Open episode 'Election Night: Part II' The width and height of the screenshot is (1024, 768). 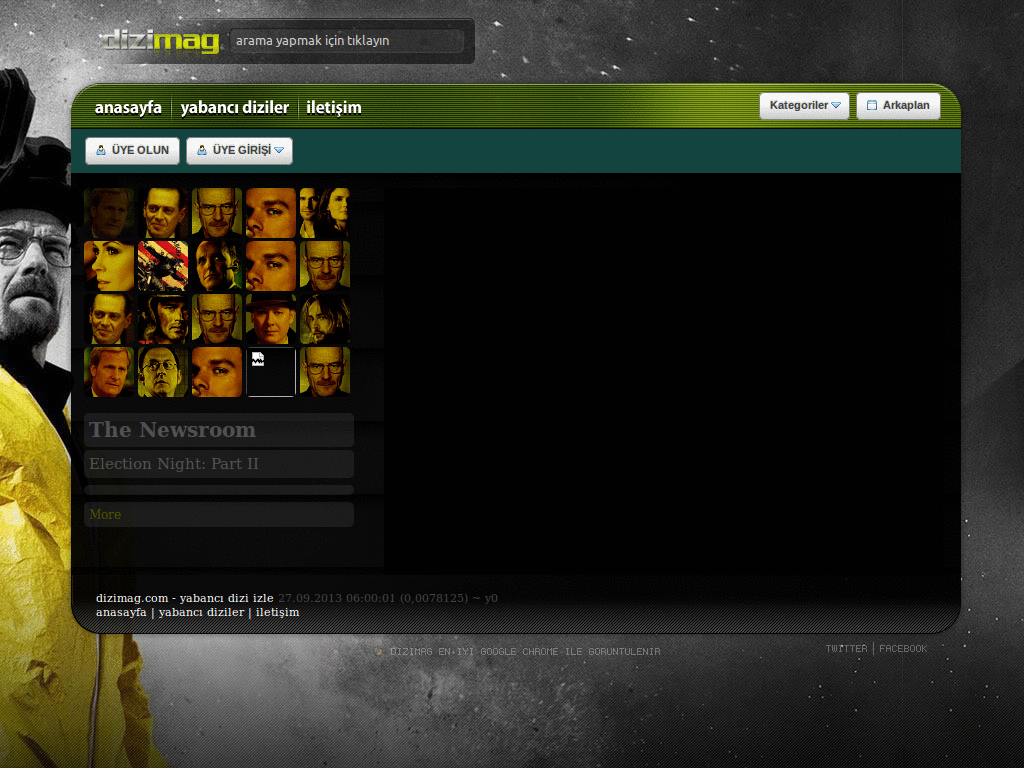click(174, 464)
